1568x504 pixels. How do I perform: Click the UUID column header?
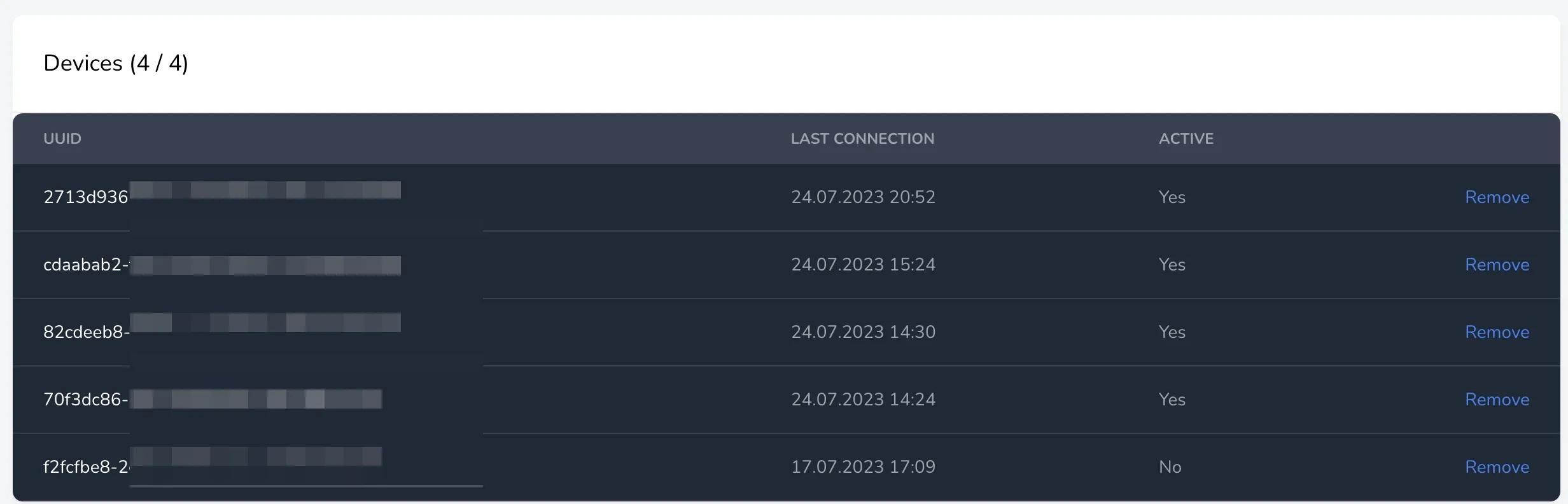(x=62, y=139)
